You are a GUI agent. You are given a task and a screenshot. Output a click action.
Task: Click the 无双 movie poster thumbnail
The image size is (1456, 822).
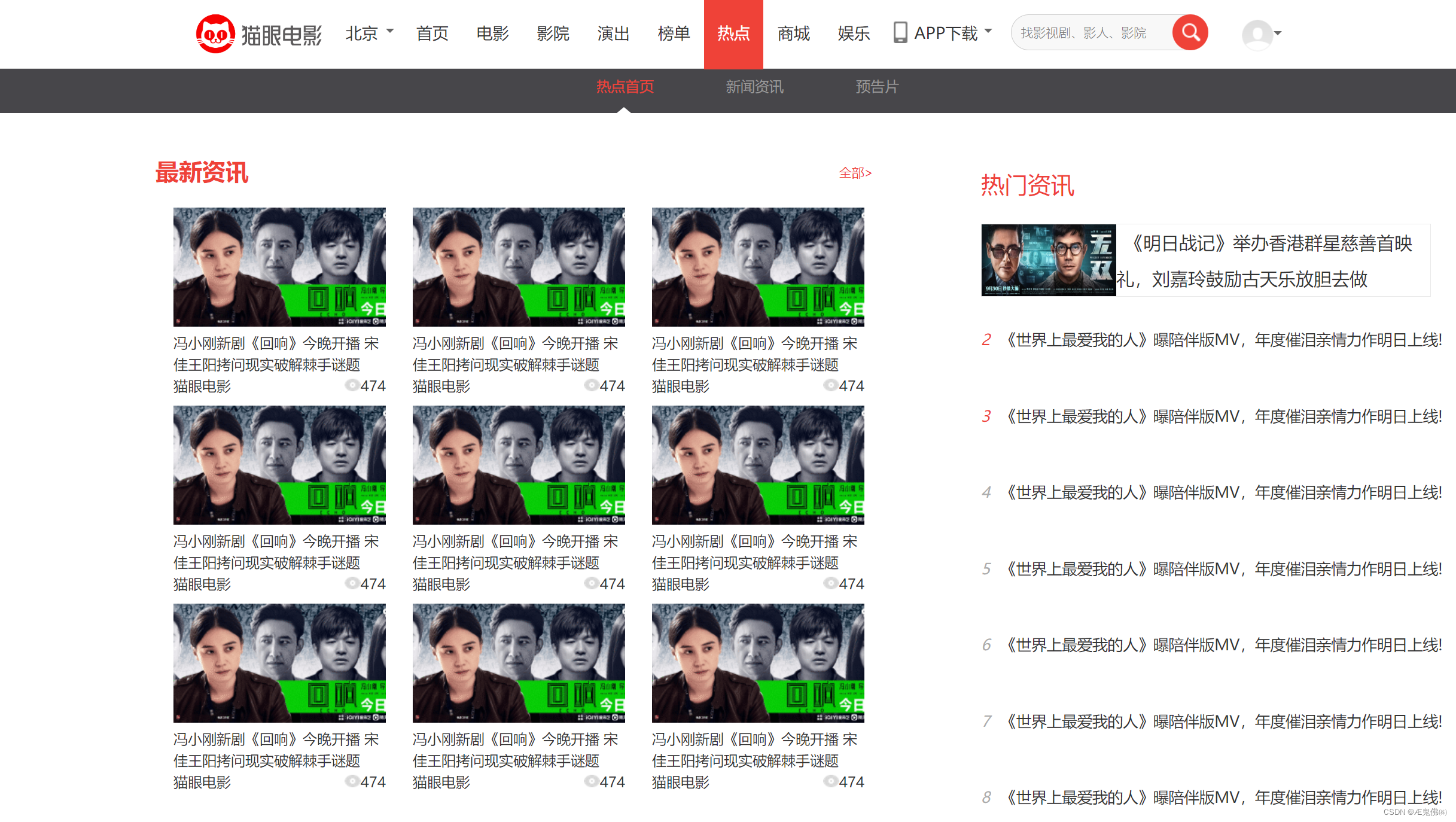click(x=1048, y=260)
